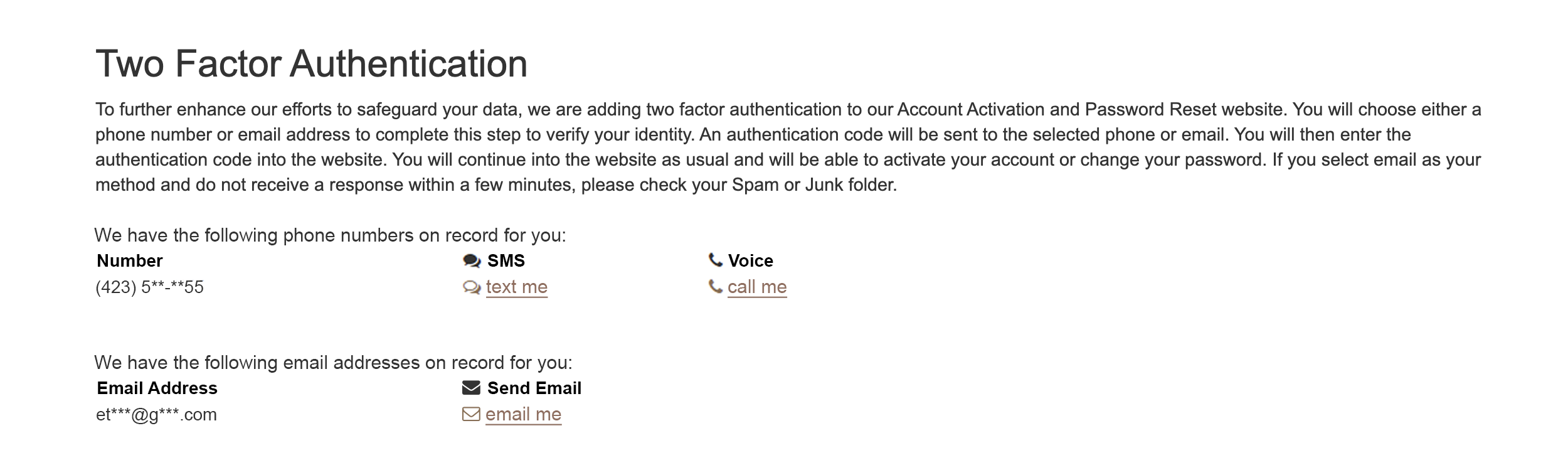
Task: Click the outlined envelope icon before email me
Action: (x=471, y=414)
